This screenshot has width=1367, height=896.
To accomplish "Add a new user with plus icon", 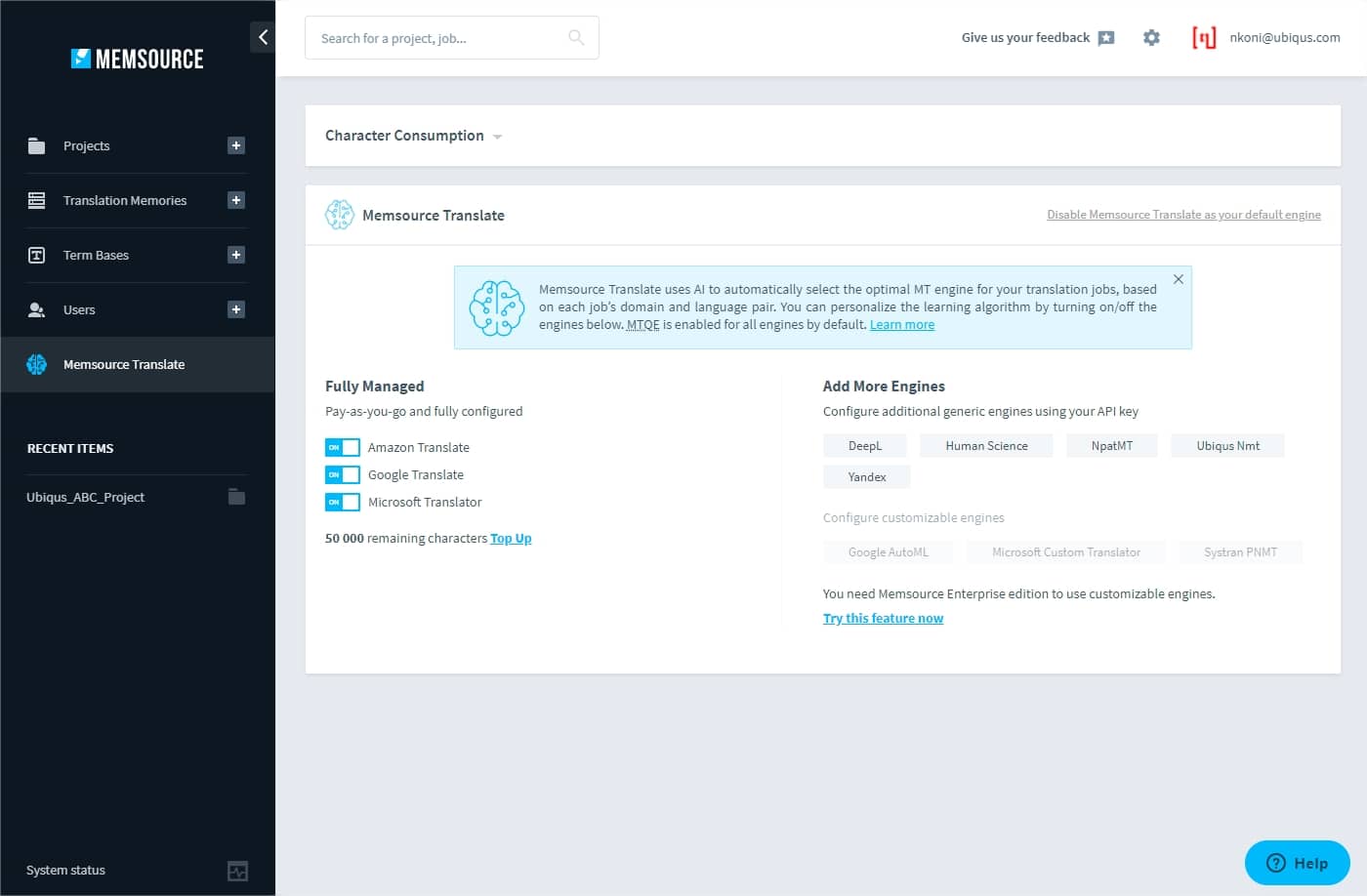I will tap(235, 309).
